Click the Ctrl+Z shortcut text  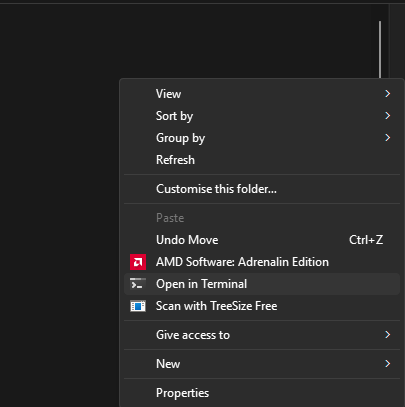[x=366, y=240]
